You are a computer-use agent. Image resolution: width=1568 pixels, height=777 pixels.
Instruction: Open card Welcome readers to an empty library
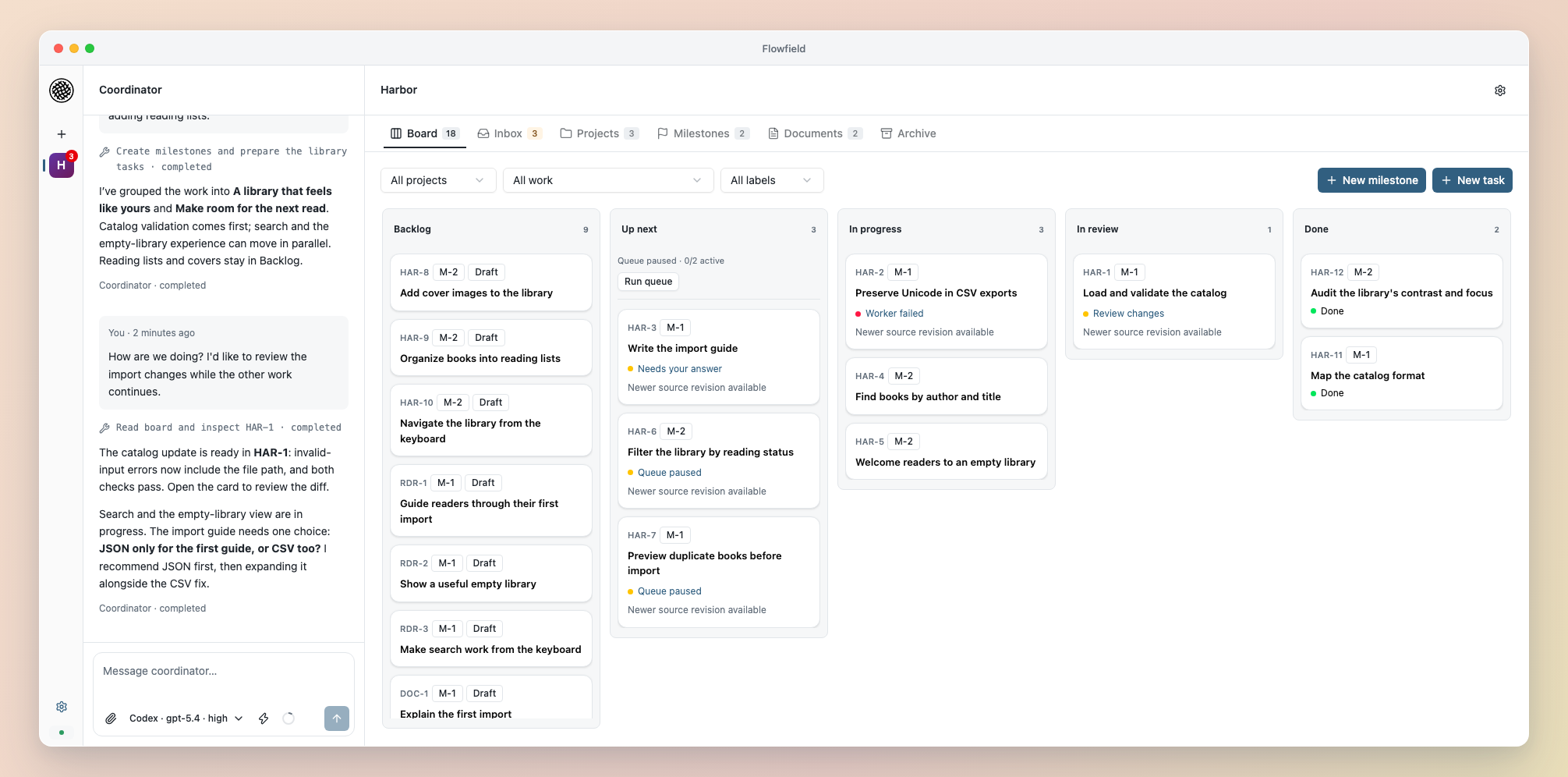[x=947, y=452]
